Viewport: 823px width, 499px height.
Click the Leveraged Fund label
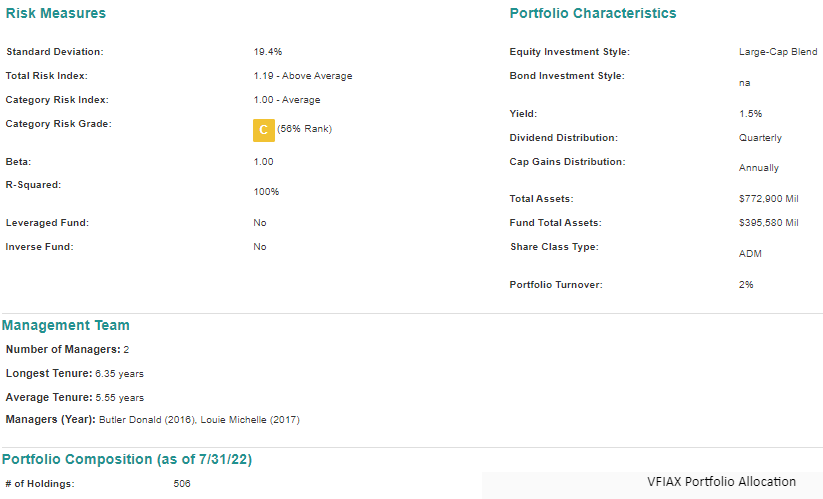pyautogui.click(x=47, y=222)
